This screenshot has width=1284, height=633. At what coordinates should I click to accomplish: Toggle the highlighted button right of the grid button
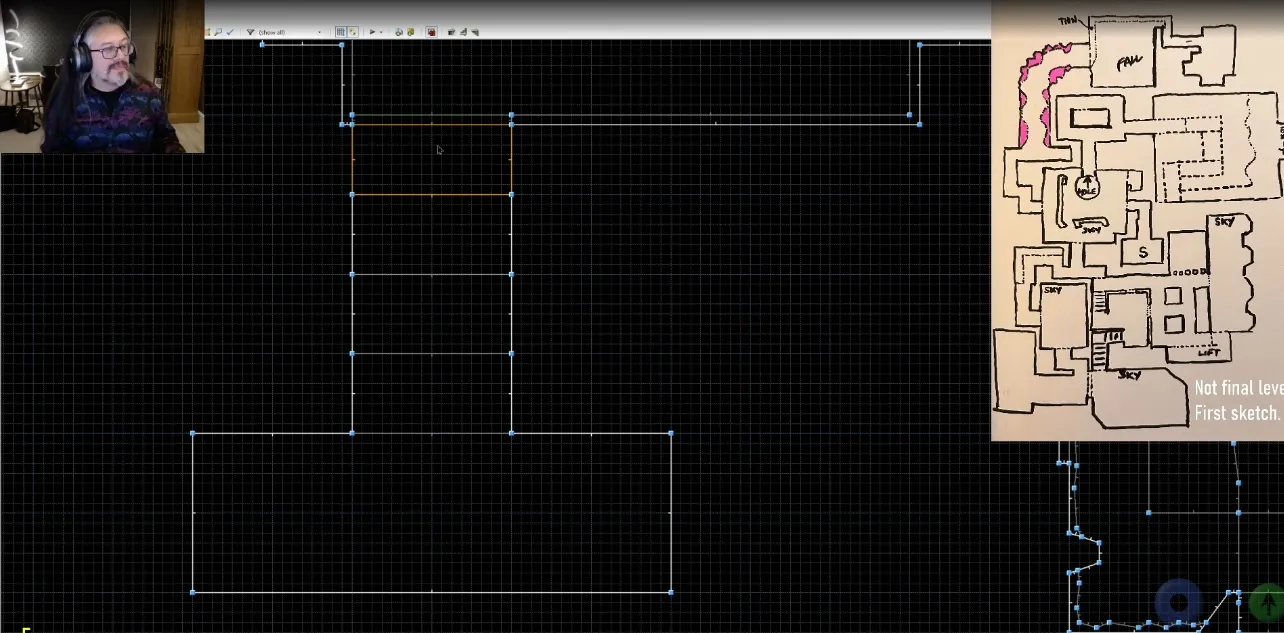(x=353, y=32)
